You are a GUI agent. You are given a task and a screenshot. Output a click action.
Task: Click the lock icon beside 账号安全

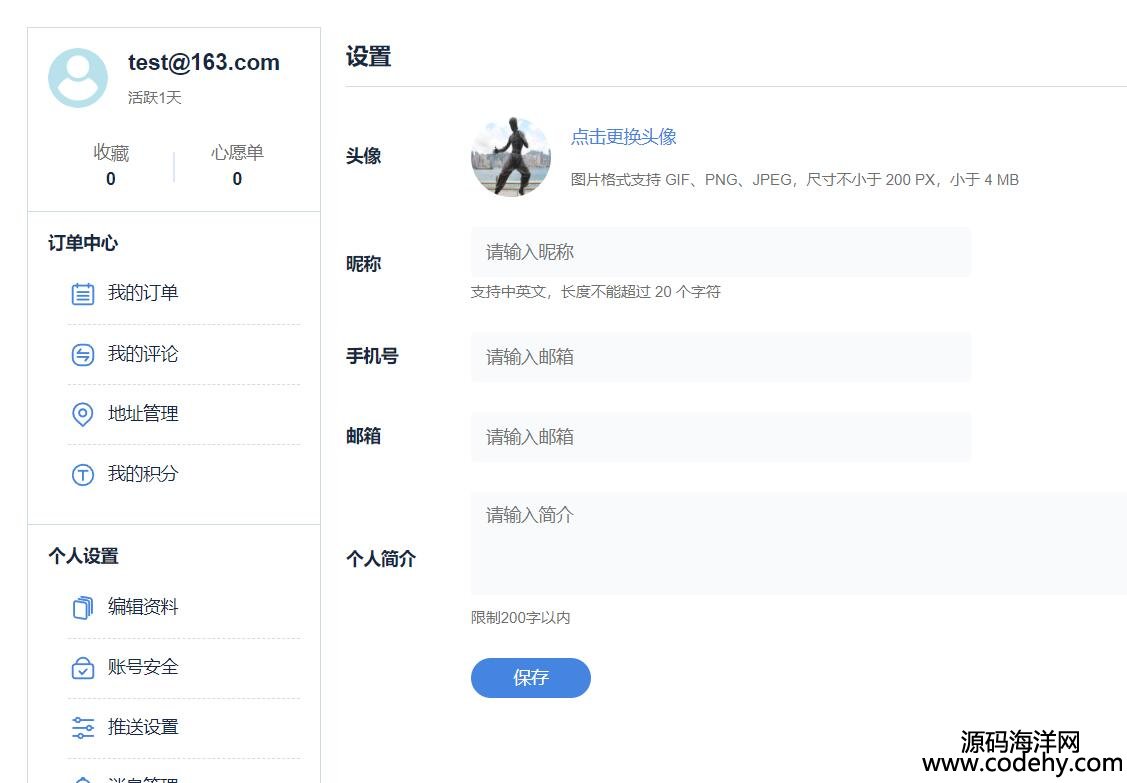tap(83, 667)
